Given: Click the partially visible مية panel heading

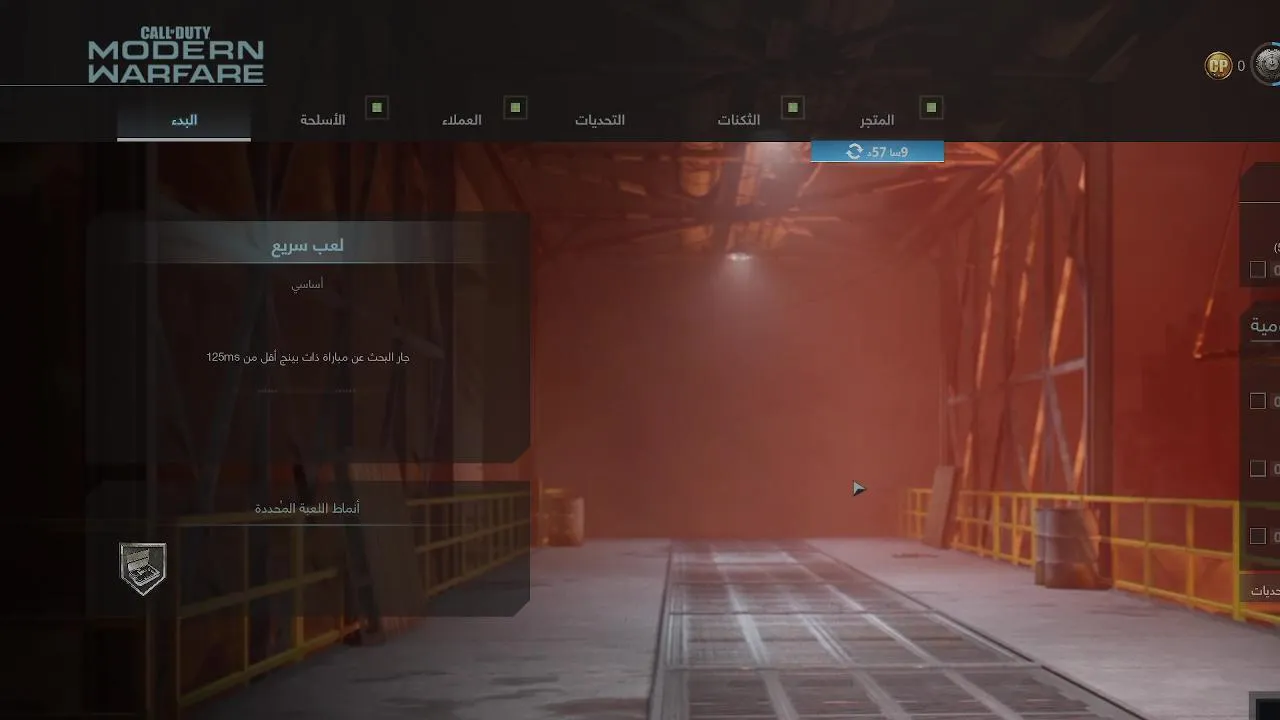Looking at the screenshot, I should (1265, 326).
